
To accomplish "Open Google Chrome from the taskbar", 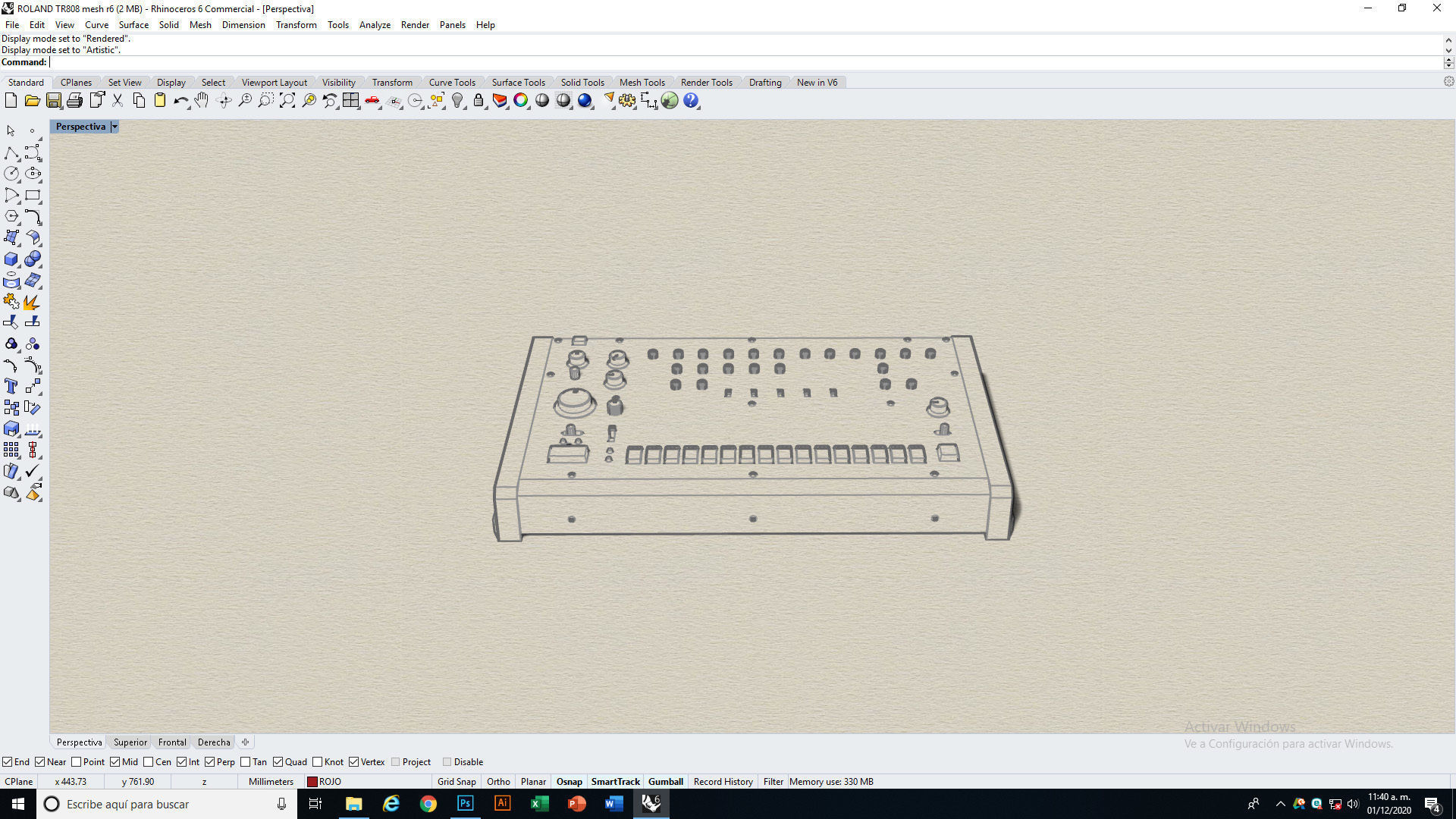I will click(x=428, y=804).
